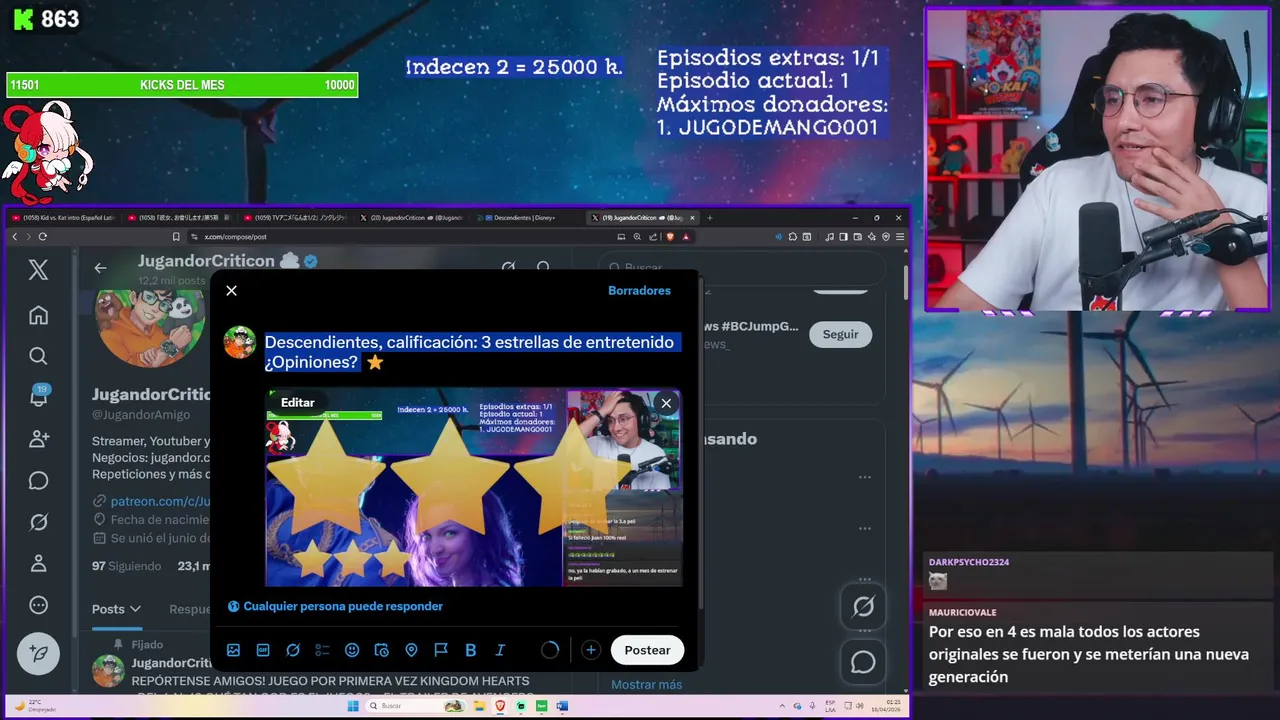The width and height of the screenshot is (1280, 720).
Task: Open Borradores drafts link
Action: pyautogui.click(x=639, y=290)
